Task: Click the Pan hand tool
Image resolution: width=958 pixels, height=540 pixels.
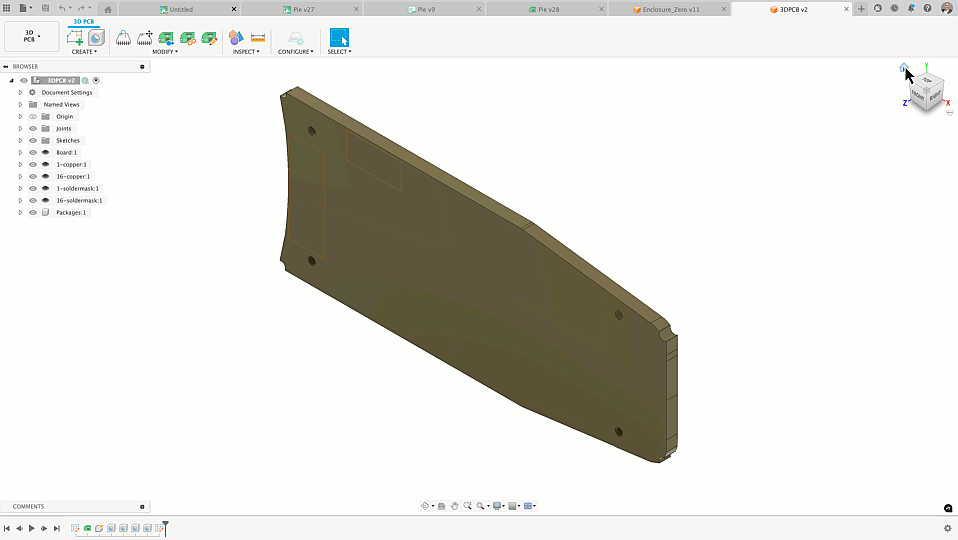Action: point(454,506)
